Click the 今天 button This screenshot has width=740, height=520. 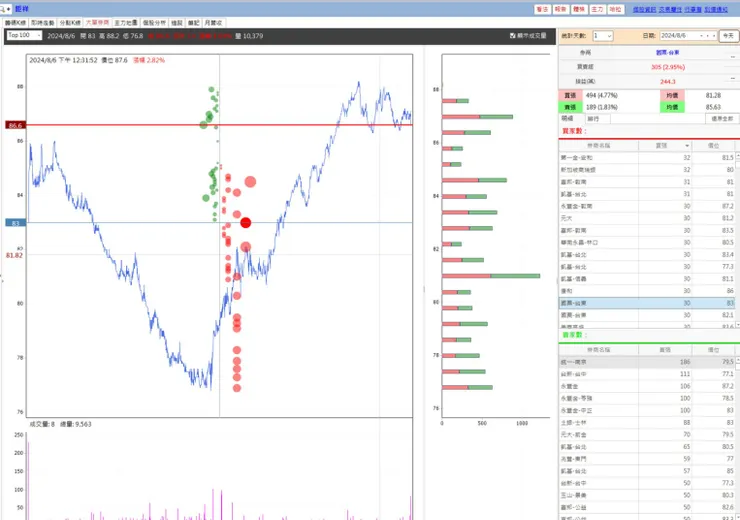(728, 36)
